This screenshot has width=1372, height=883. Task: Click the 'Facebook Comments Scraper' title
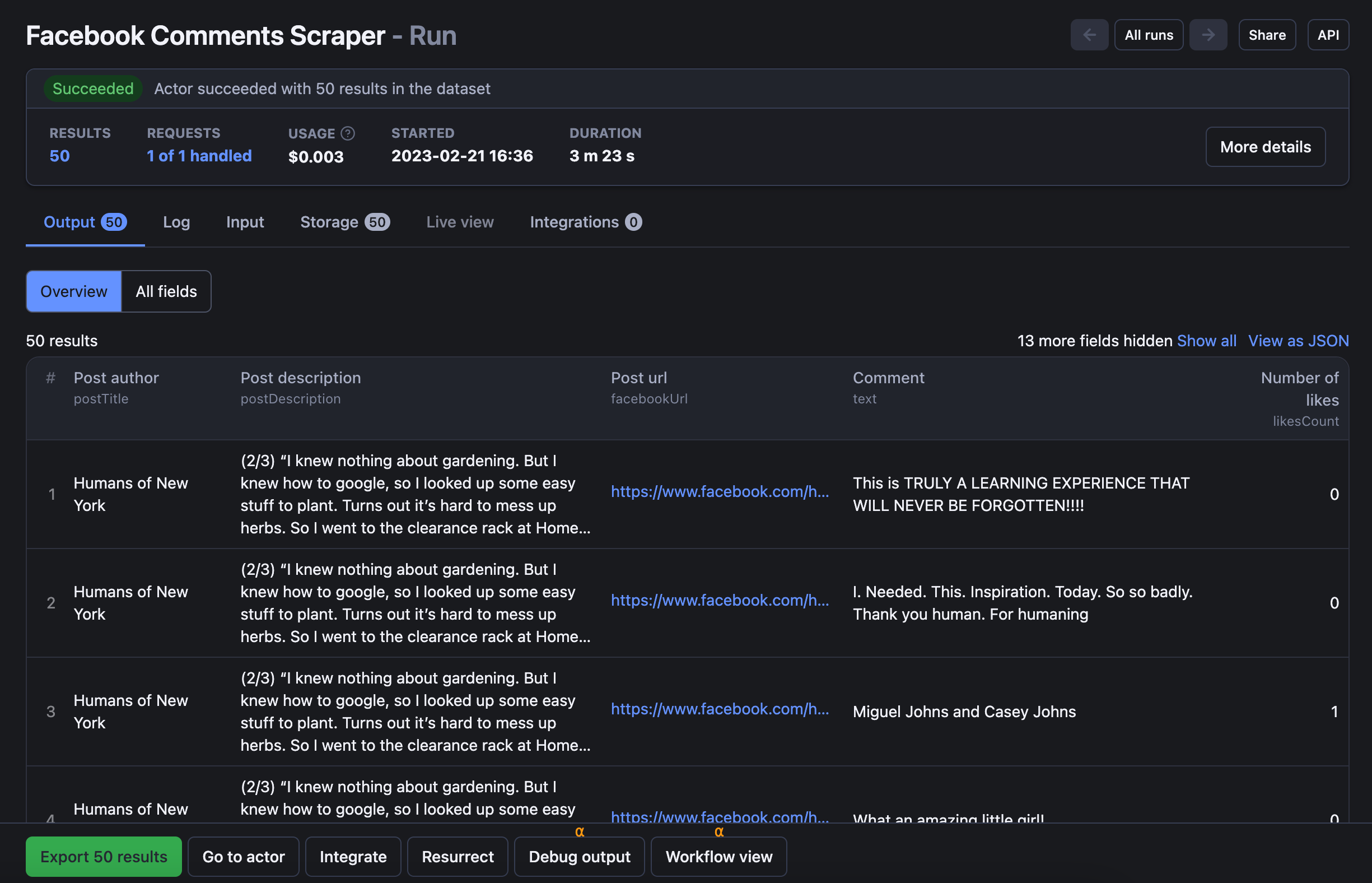coord(206,35)
